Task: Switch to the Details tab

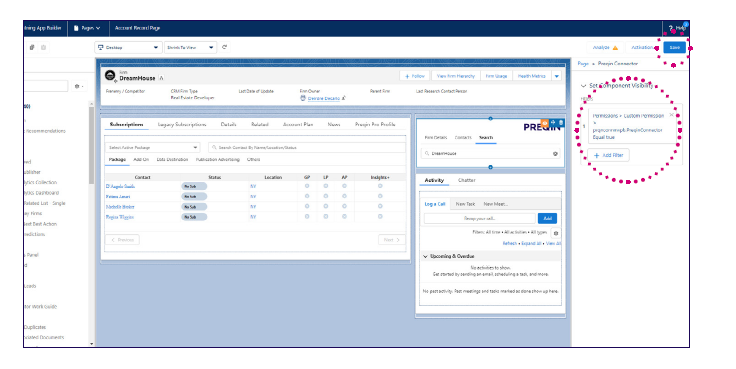Action: pos(228,124)
